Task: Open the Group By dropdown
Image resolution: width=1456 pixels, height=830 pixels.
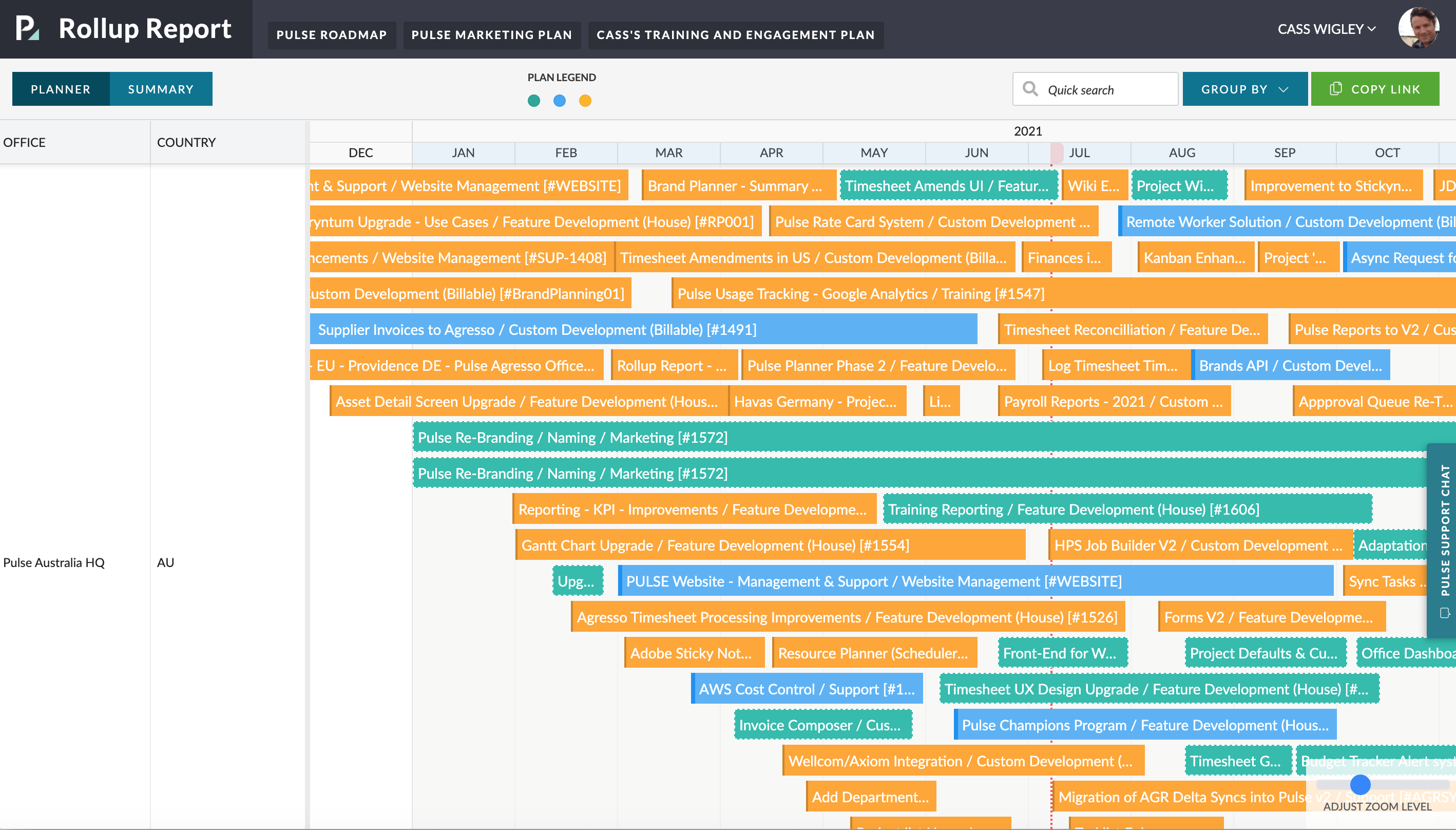Action: (x=1244, y=89)
